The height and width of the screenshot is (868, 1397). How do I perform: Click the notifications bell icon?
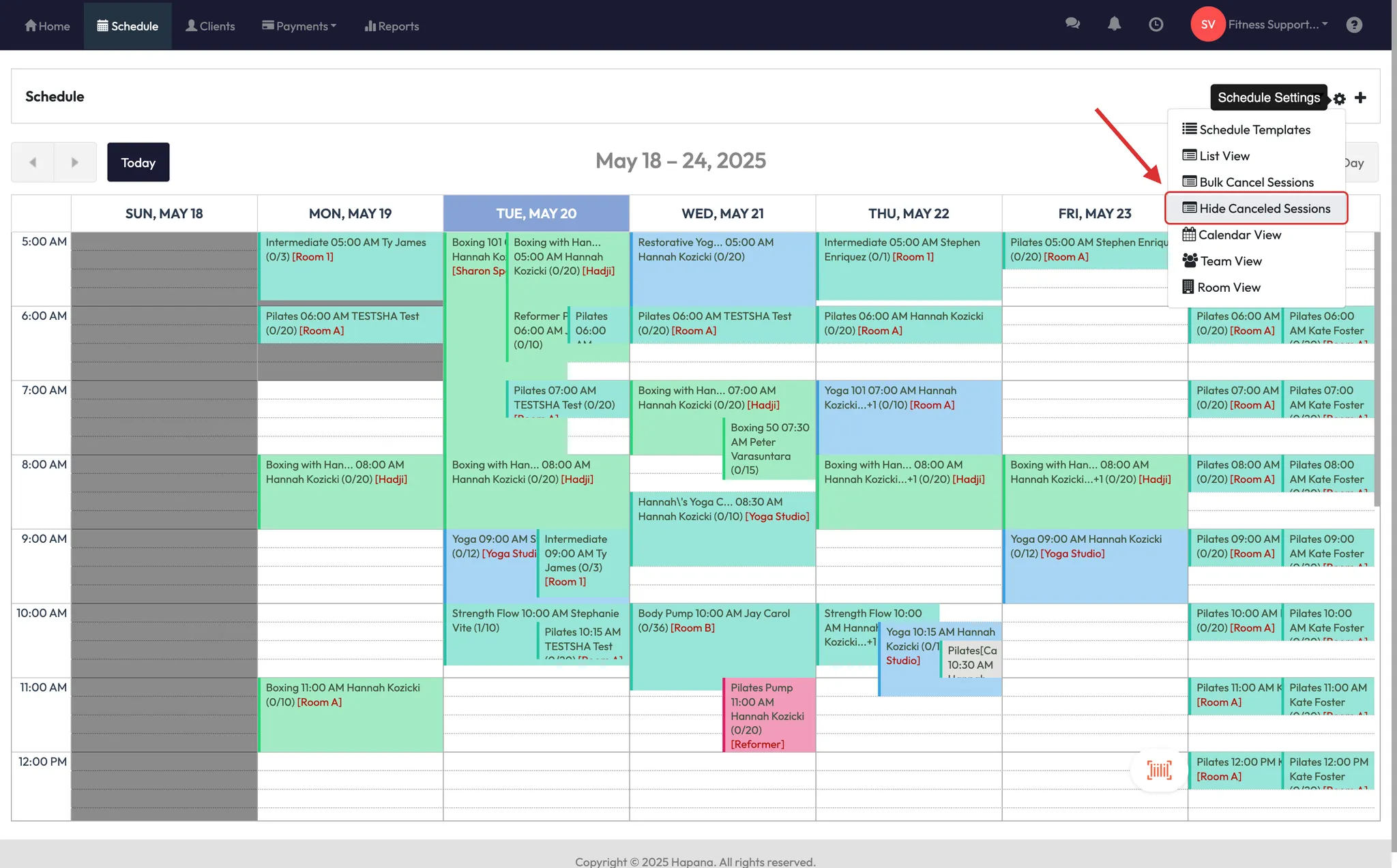(1114, 24)
